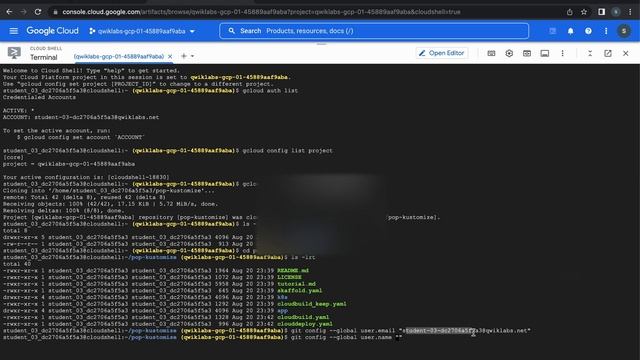
Task: Open the project selector qwiklabs-gcp-01-45889aaf9aba
Action: tap(142, 31)
